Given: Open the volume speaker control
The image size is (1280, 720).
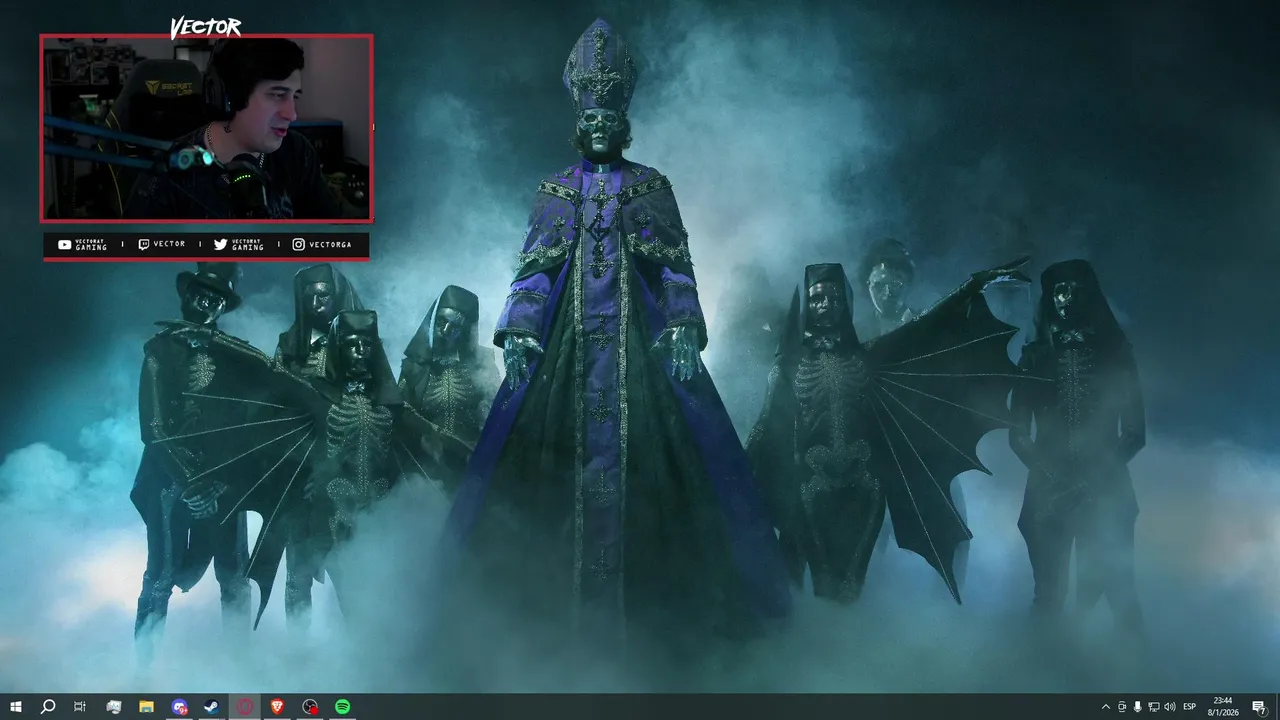Looking at the screenshot, I should coord(1170,707).
